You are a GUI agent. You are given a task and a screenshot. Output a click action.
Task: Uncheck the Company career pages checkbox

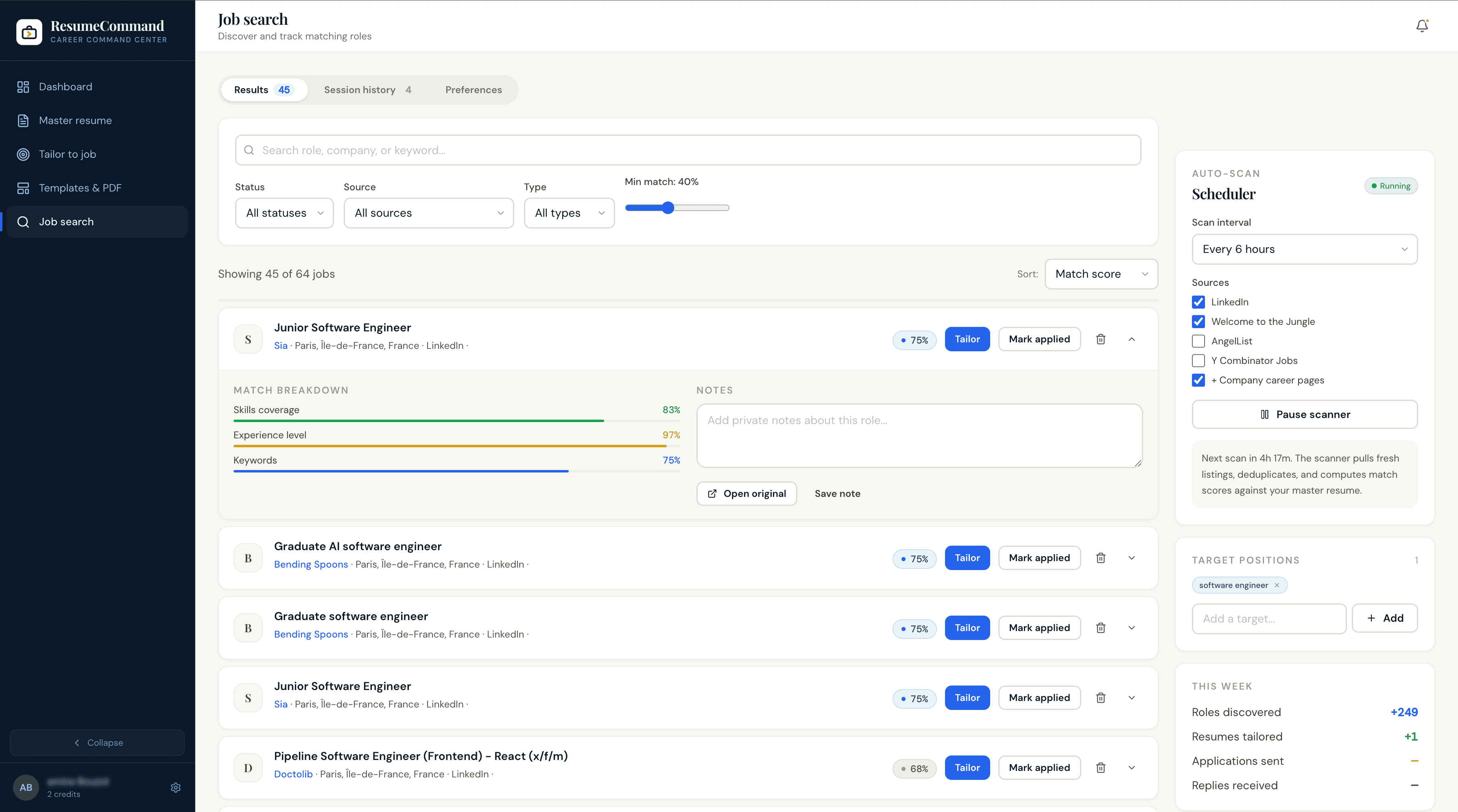(1198, 380)
